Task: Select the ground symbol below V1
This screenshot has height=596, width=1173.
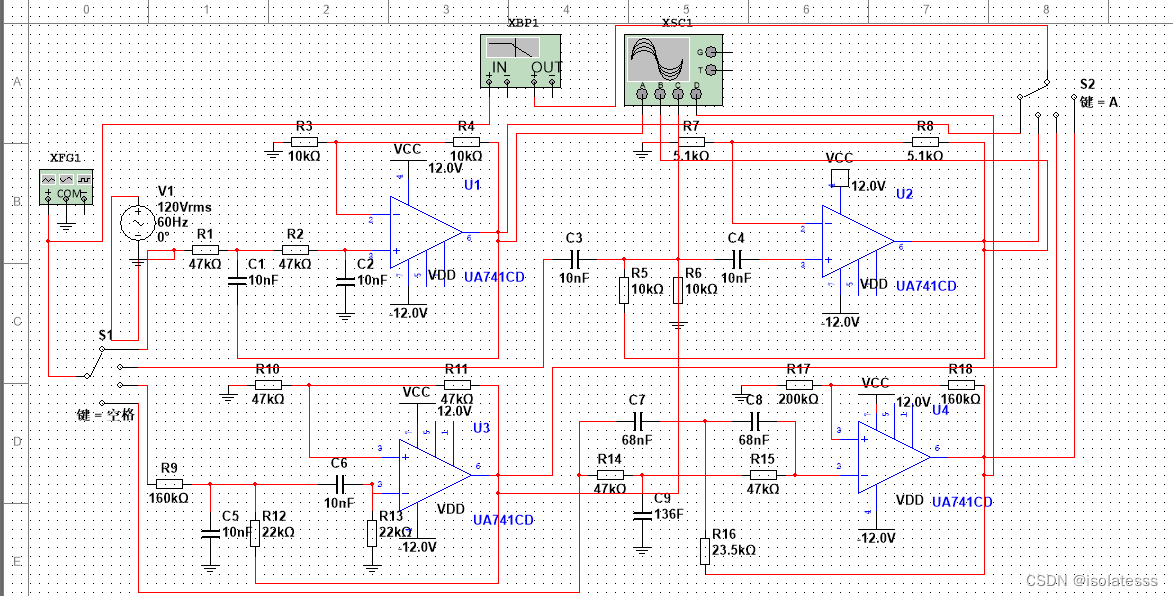Action: pyautogui.click(x=138, y=263)
